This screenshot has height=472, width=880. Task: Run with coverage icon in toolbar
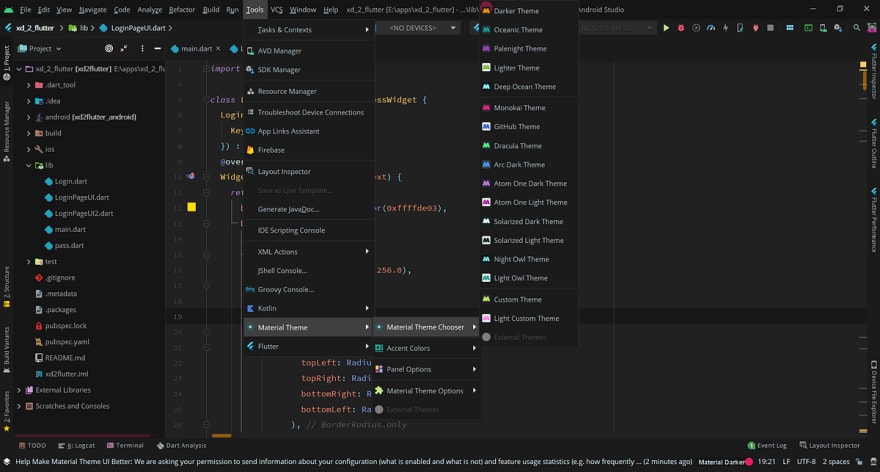tap(696, 28)
